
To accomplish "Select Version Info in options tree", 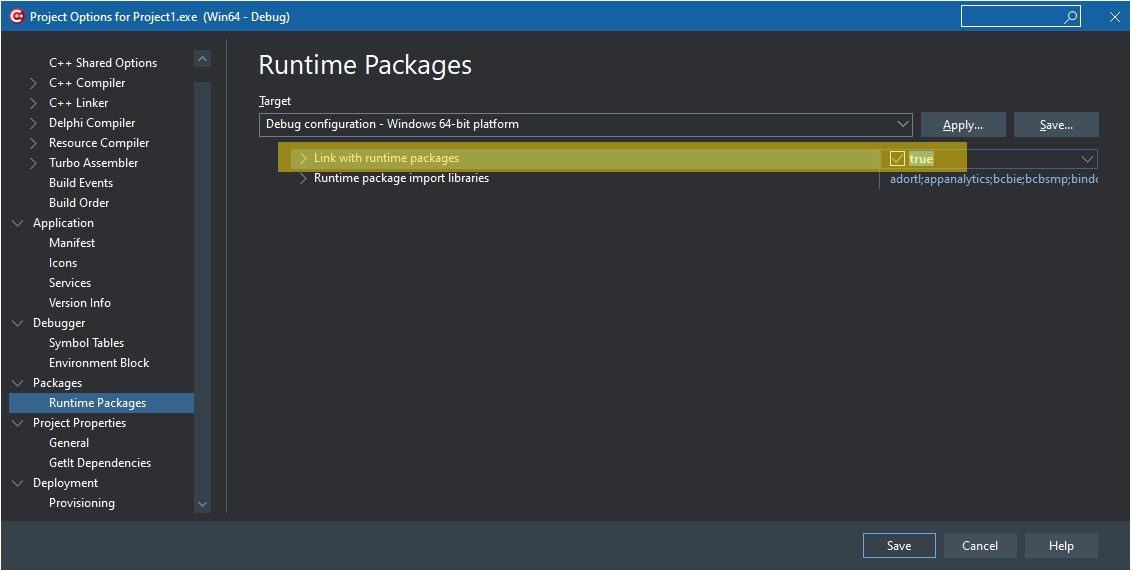I will click(x=80, y=303).
